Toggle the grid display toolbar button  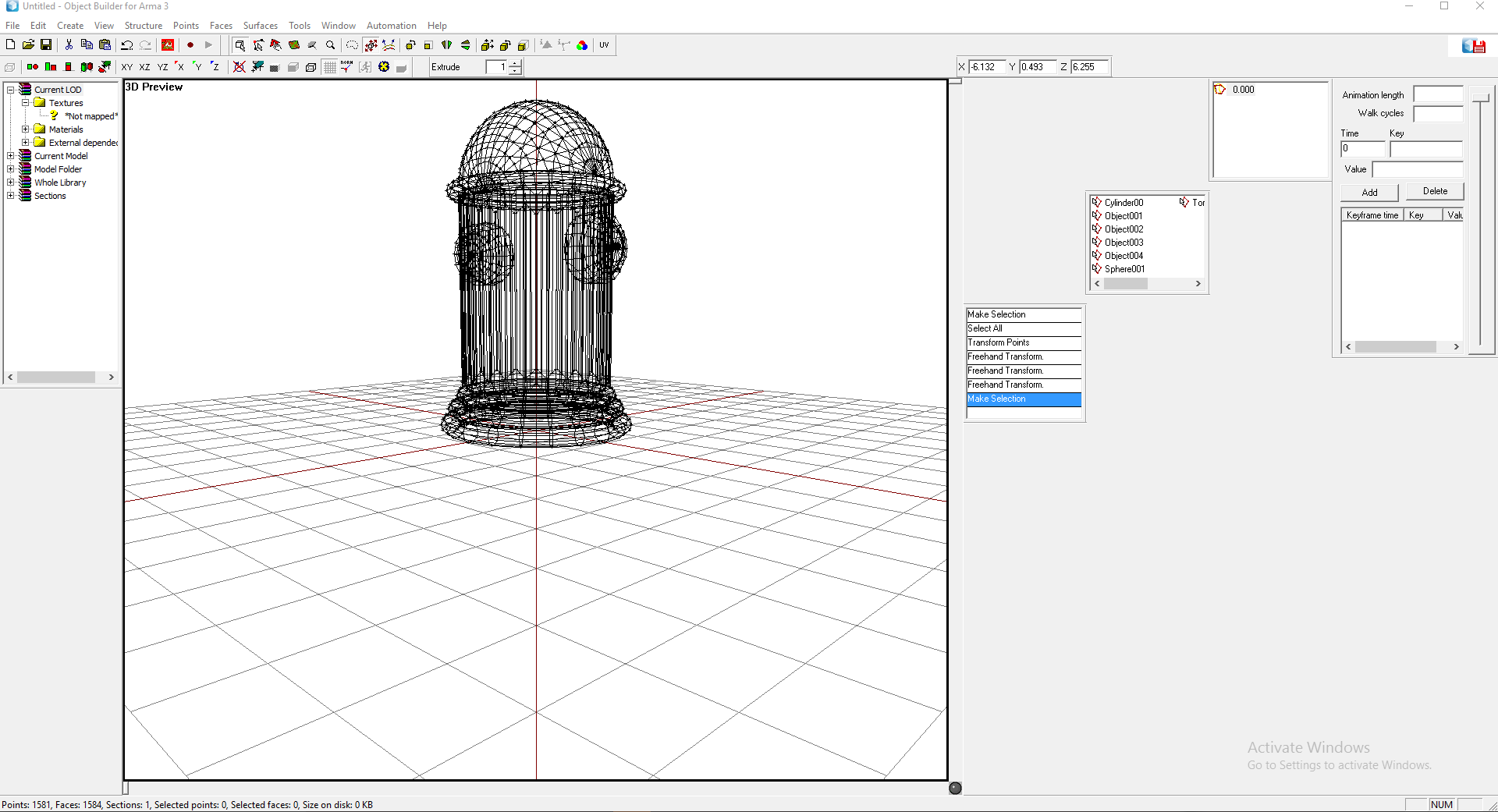[x=330, y=67]
